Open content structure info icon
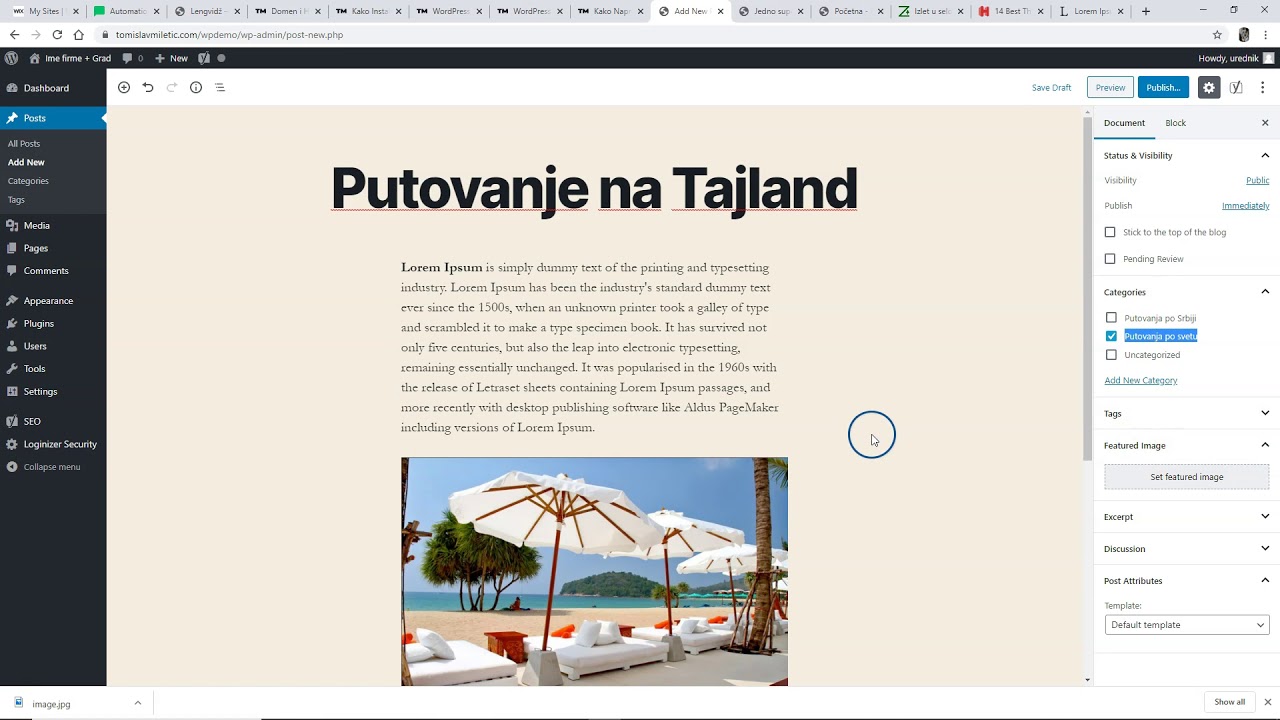The width and height of the screenshot is (1280, 720). [196, 87]
